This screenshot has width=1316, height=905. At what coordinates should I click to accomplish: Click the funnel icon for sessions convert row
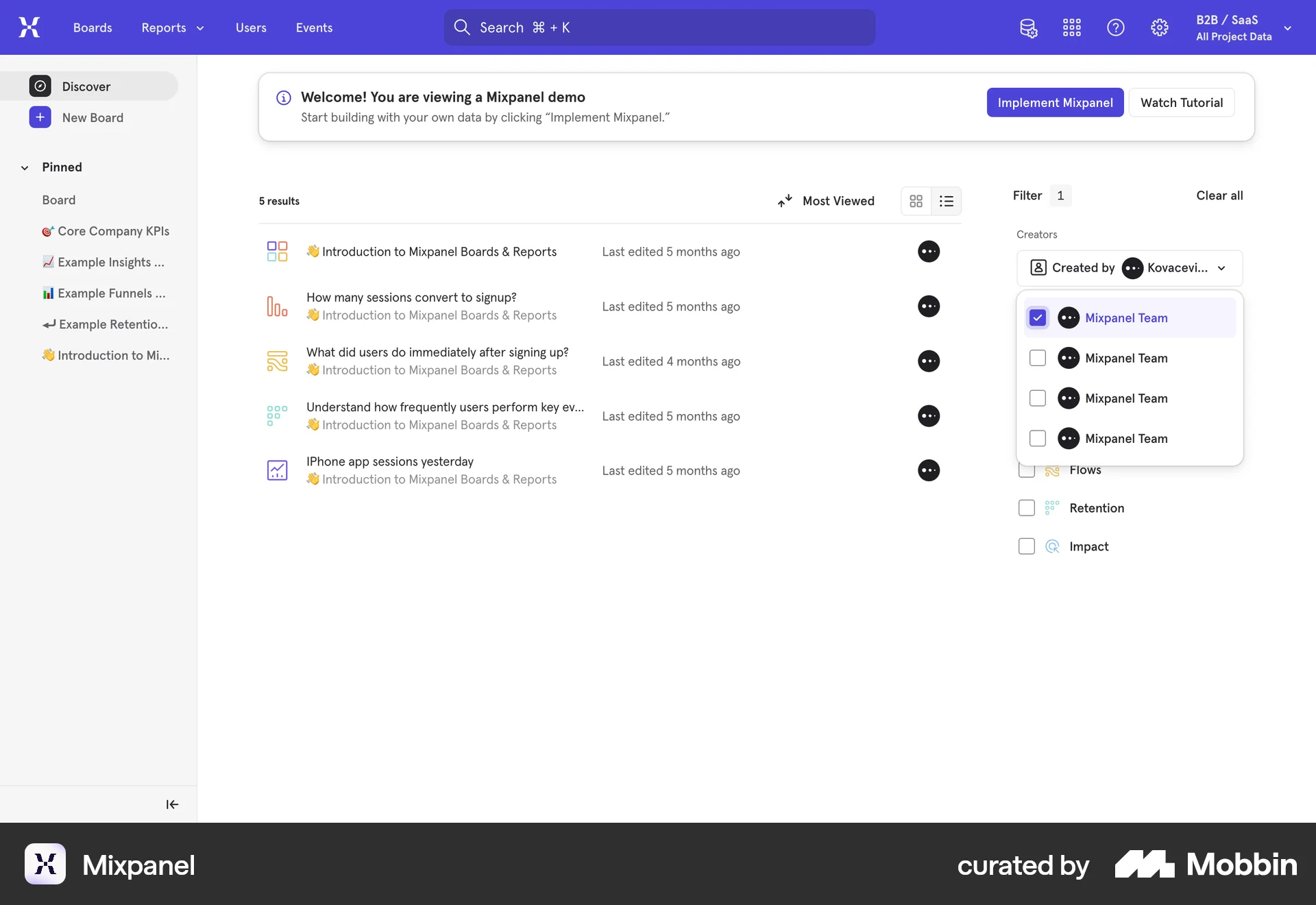coord(277,306)
